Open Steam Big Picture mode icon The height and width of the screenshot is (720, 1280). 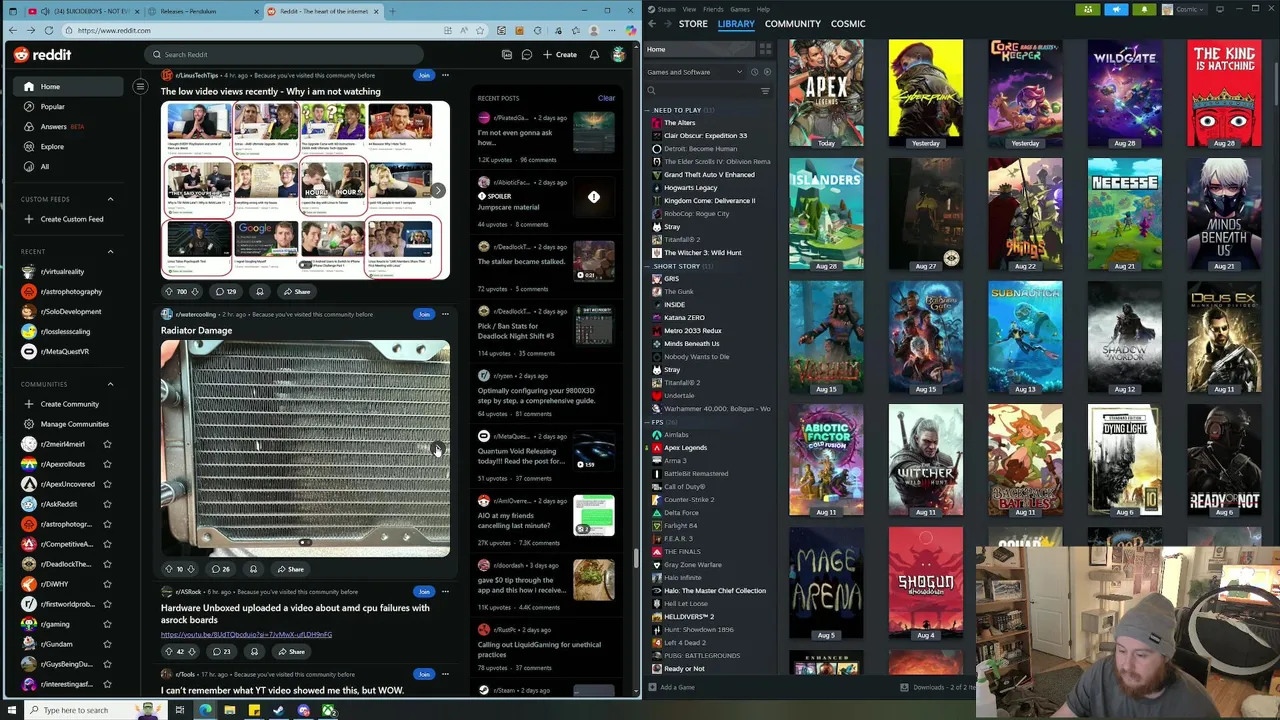pyautogui.click(x=1219, y=9)
